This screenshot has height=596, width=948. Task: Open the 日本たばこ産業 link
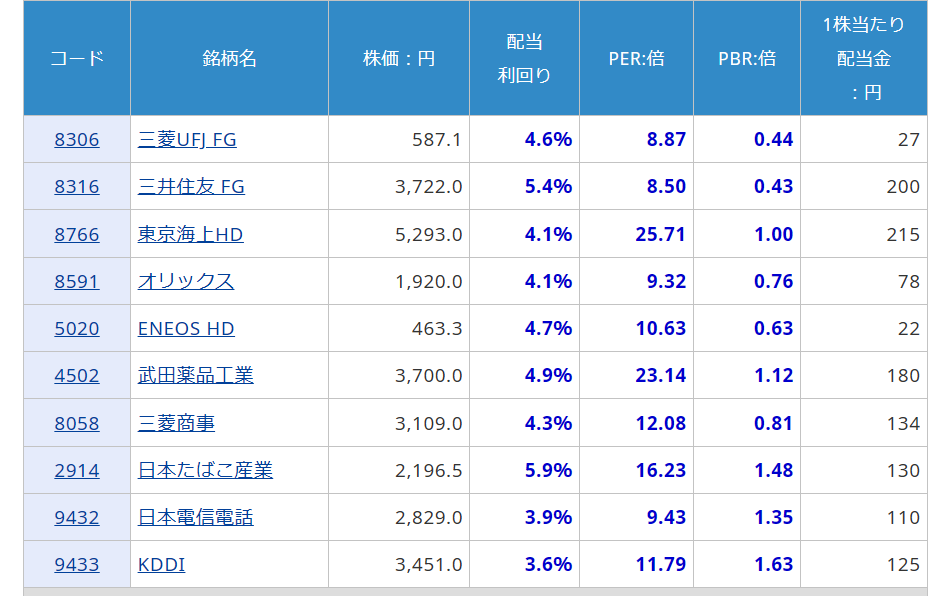pyautogui.click(x=205, y=471)
